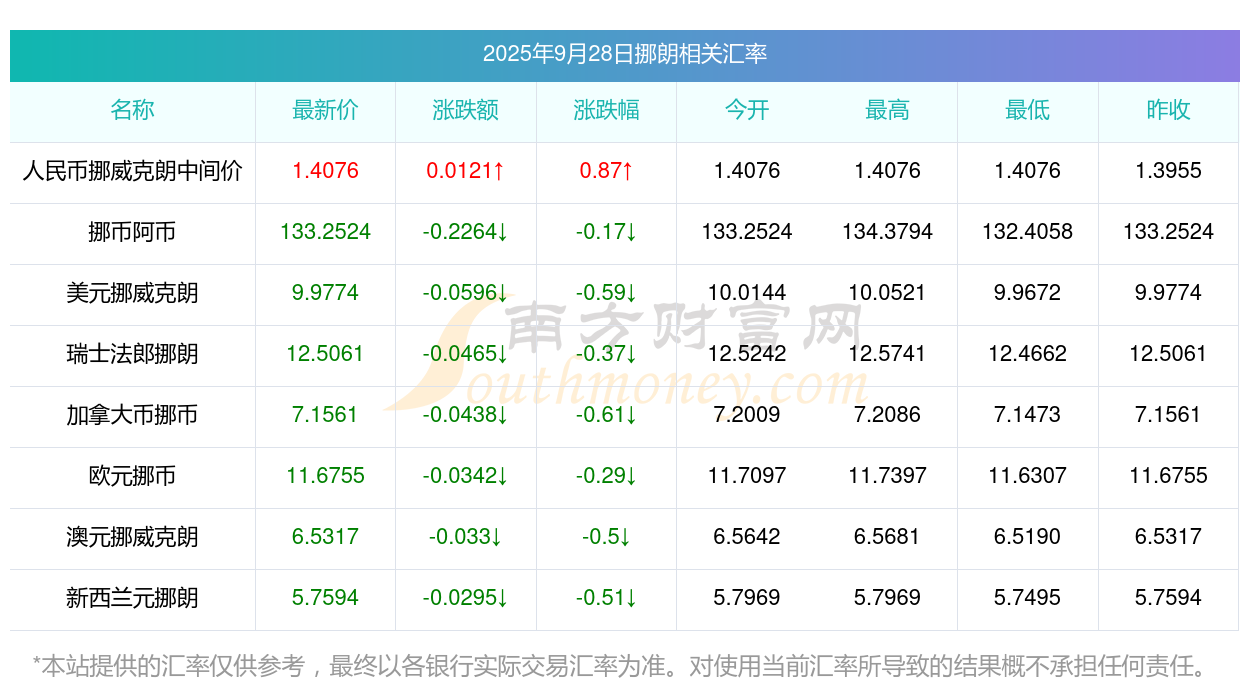Click the green latest price 5.7594
Image resolution: width=1250 pixels, height=697 pixels.
click(325, 598)
